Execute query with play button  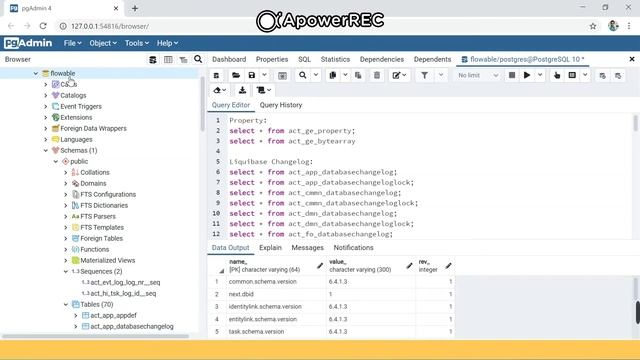click(527, 75)
